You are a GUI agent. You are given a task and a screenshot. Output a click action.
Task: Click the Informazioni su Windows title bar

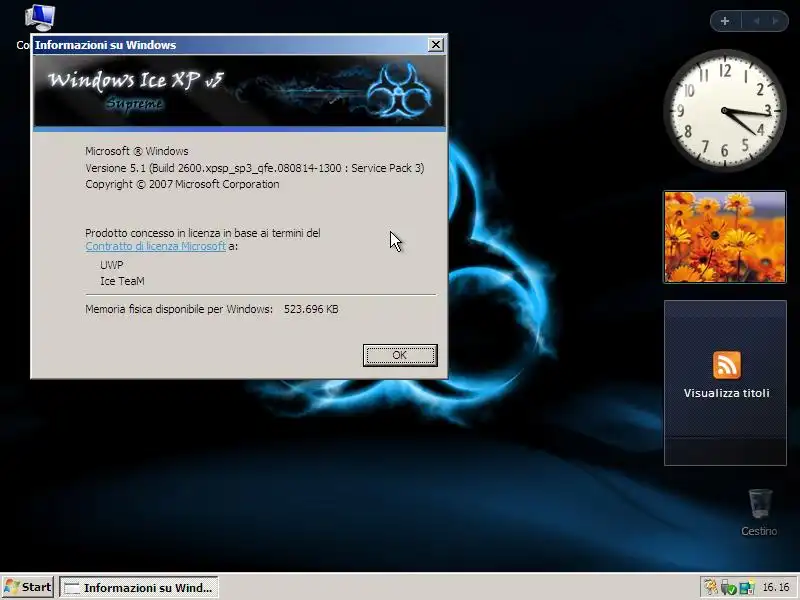pyautogui.click(x=230, y=45)
